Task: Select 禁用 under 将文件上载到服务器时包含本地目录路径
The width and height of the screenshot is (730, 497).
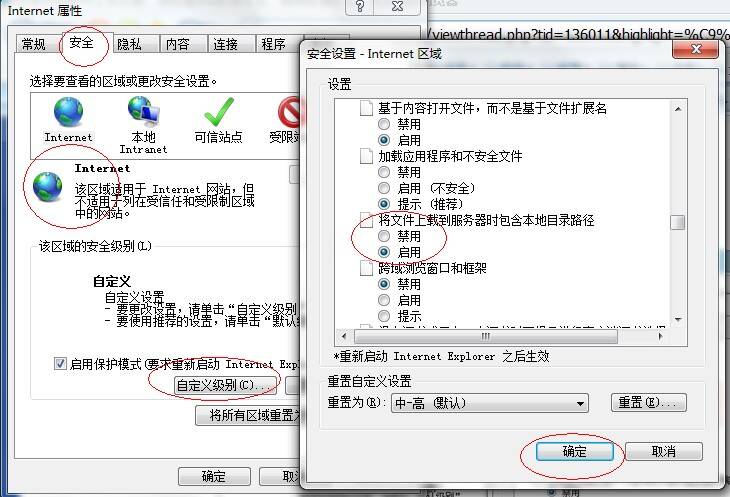Action: coord(384,236)
